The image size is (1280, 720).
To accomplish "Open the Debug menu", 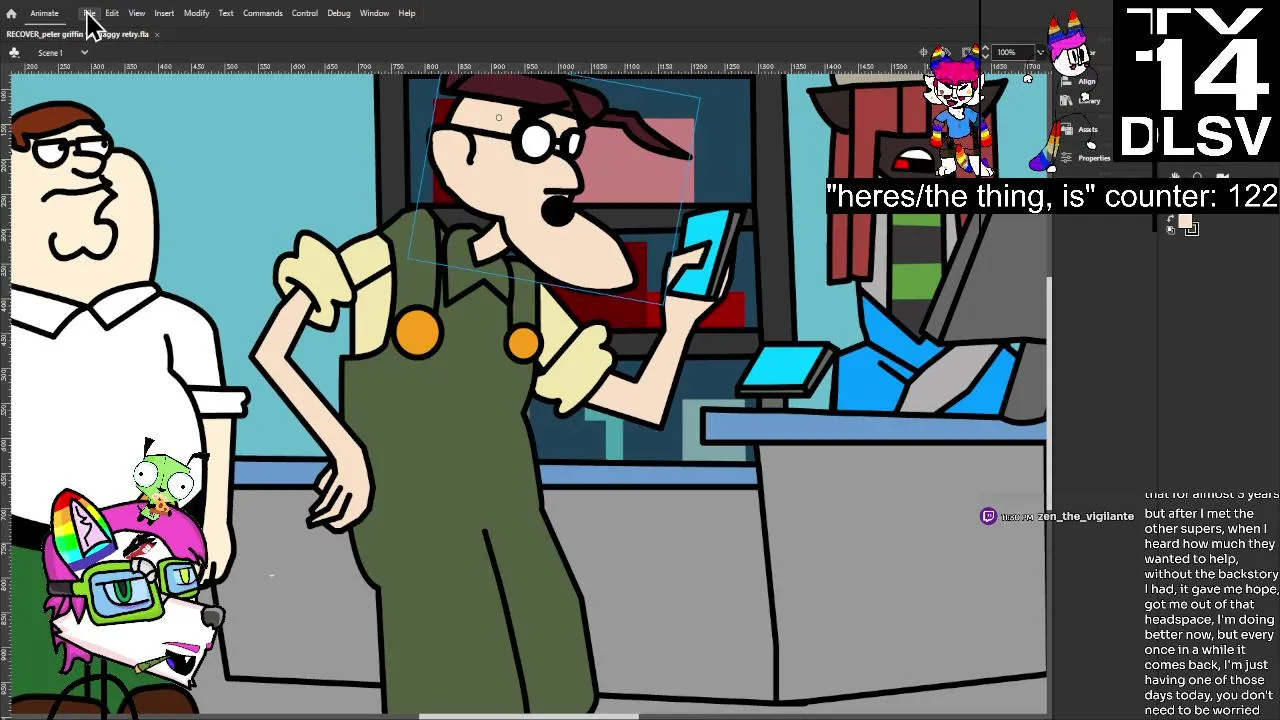I will (x=339, y=13).
